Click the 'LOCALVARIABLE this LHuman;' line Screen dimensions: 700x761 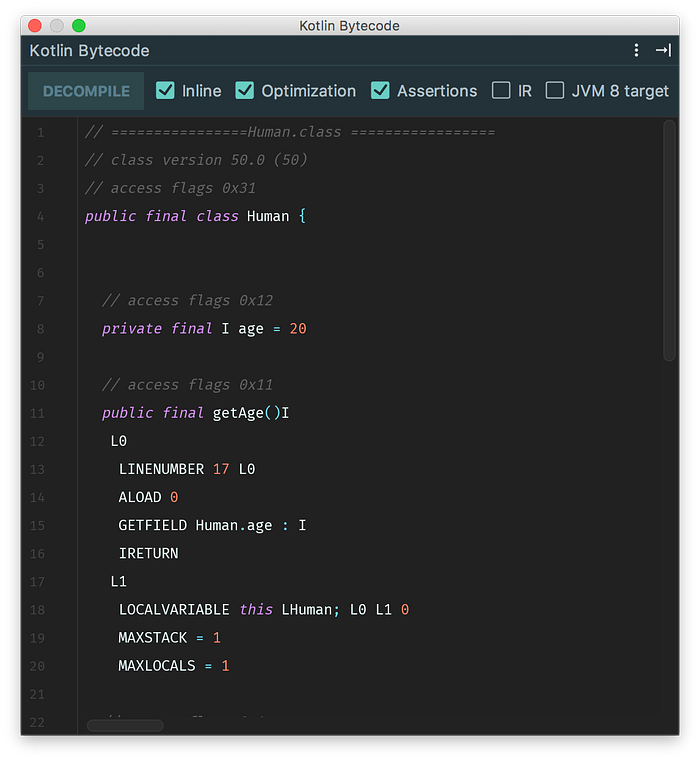coord(264,610)
